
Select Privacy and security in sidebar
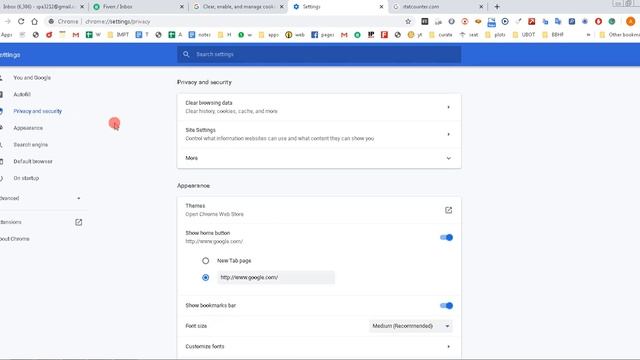pos(38,111)
